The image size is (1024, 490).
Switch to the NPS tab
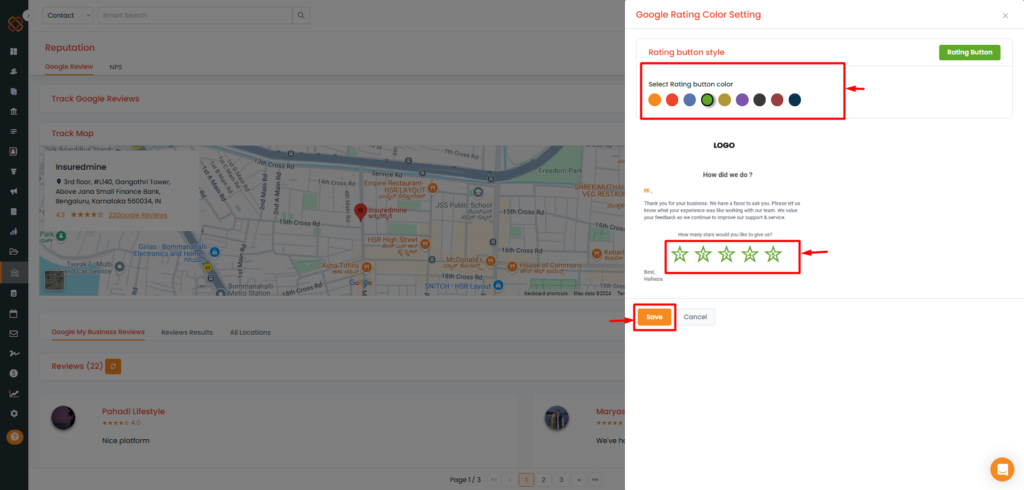point(116,67)
